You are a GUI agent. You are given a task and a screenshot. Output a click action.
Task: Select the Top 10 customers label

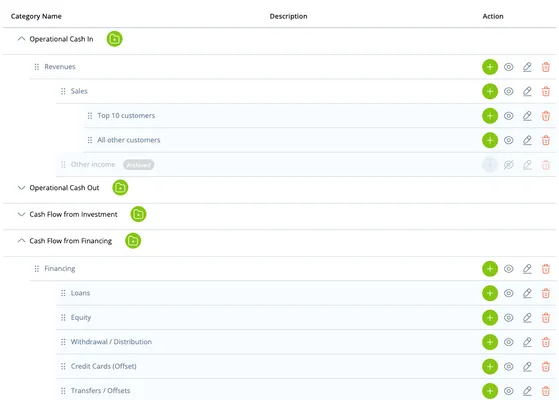click(x=126, y=116)
